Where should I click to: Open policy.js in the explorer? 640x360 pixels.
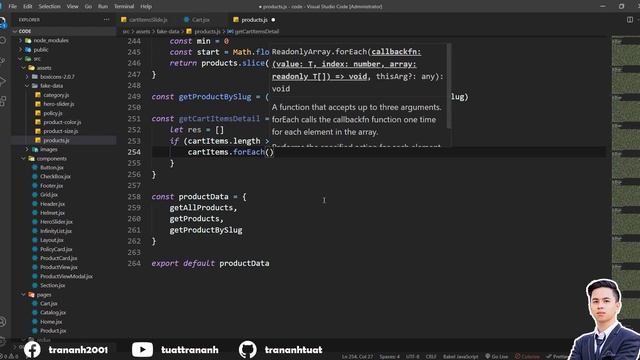point(53,113)
